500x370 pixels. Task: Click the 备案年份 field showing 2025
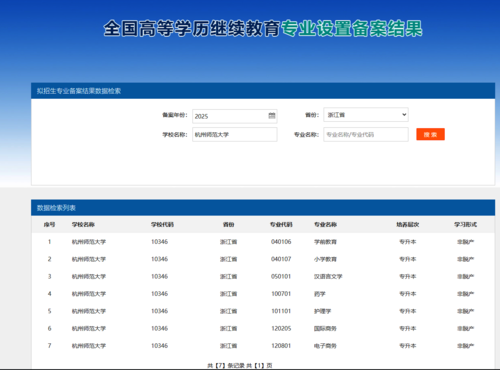point(235,116)
